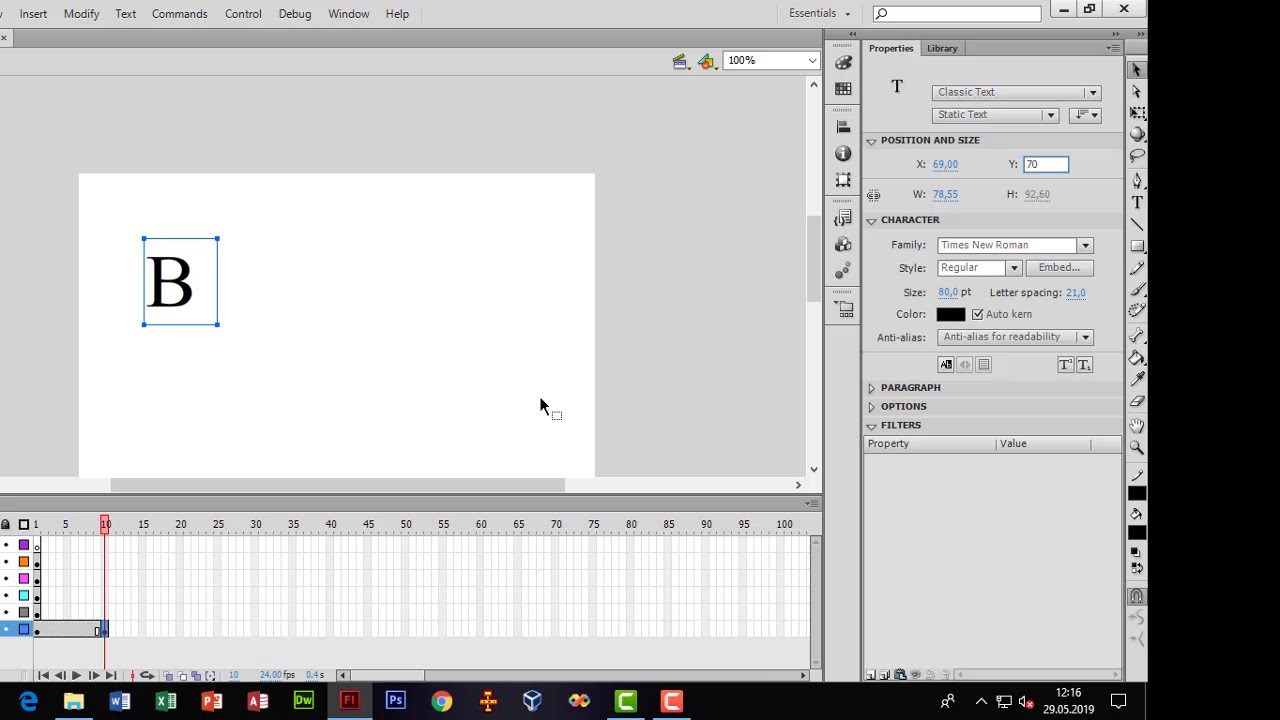The width and height of the screenshot is (1280, 720).
Task: Toggle the selectable text button
Action: click(x=946, y=365)
